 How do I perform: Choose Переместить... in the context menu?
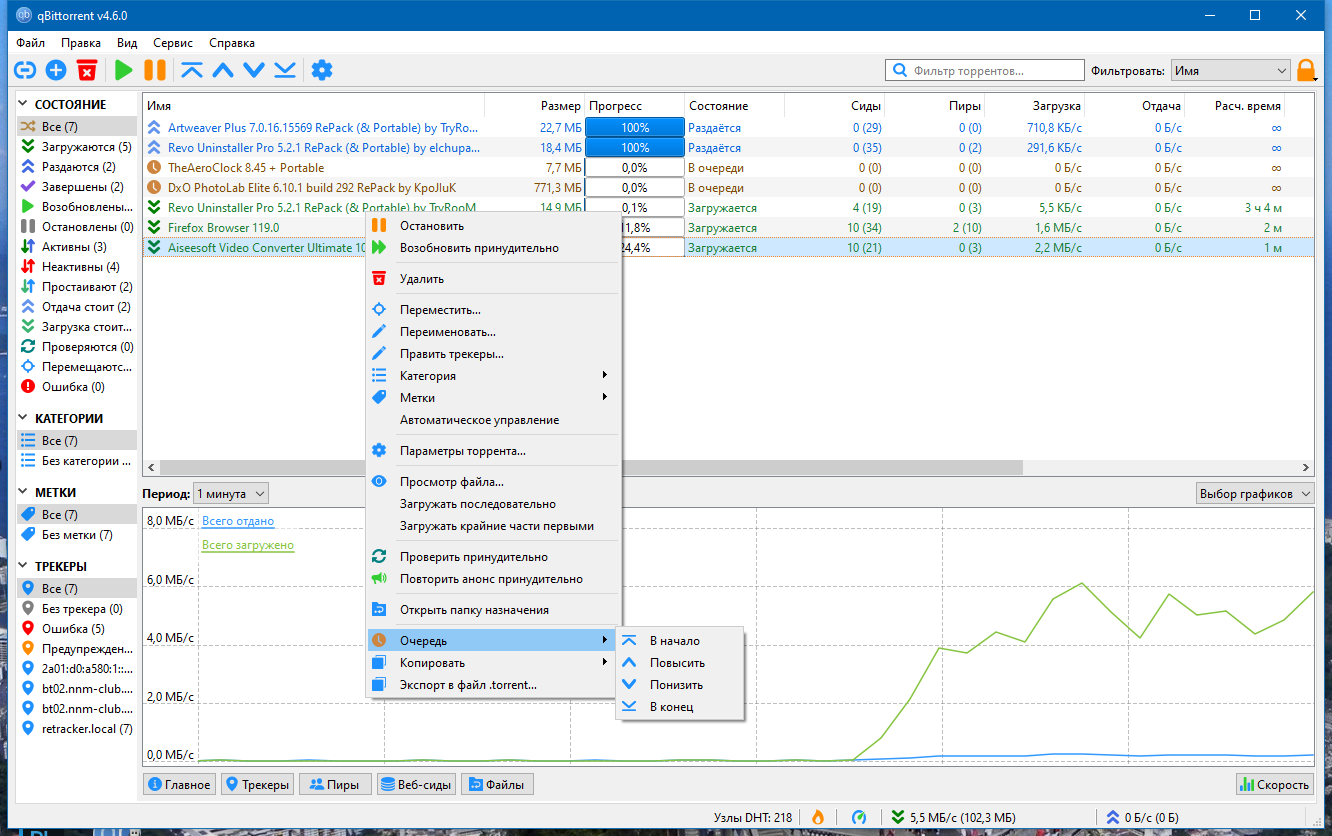pyautogui.click(x=494, y=310)
